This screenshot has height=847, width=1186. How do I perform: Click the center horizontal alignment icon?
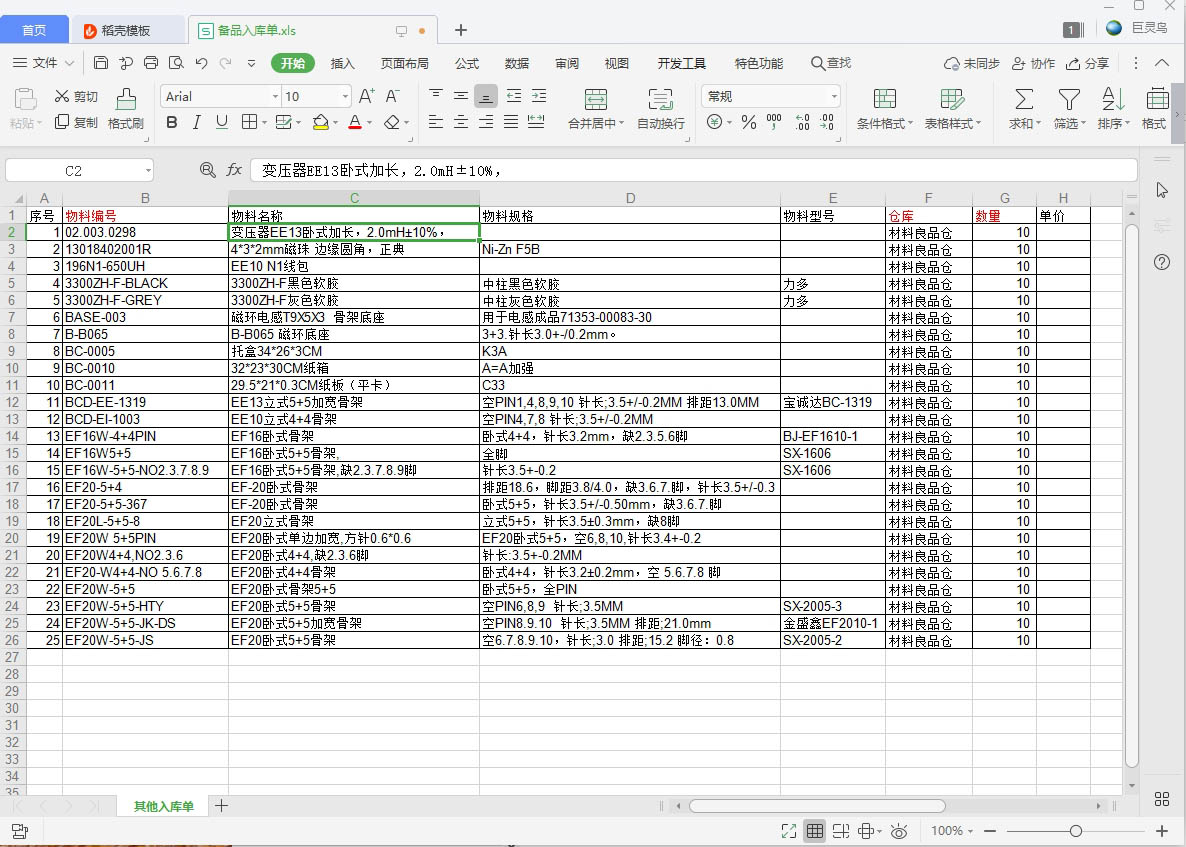point(460,122)
